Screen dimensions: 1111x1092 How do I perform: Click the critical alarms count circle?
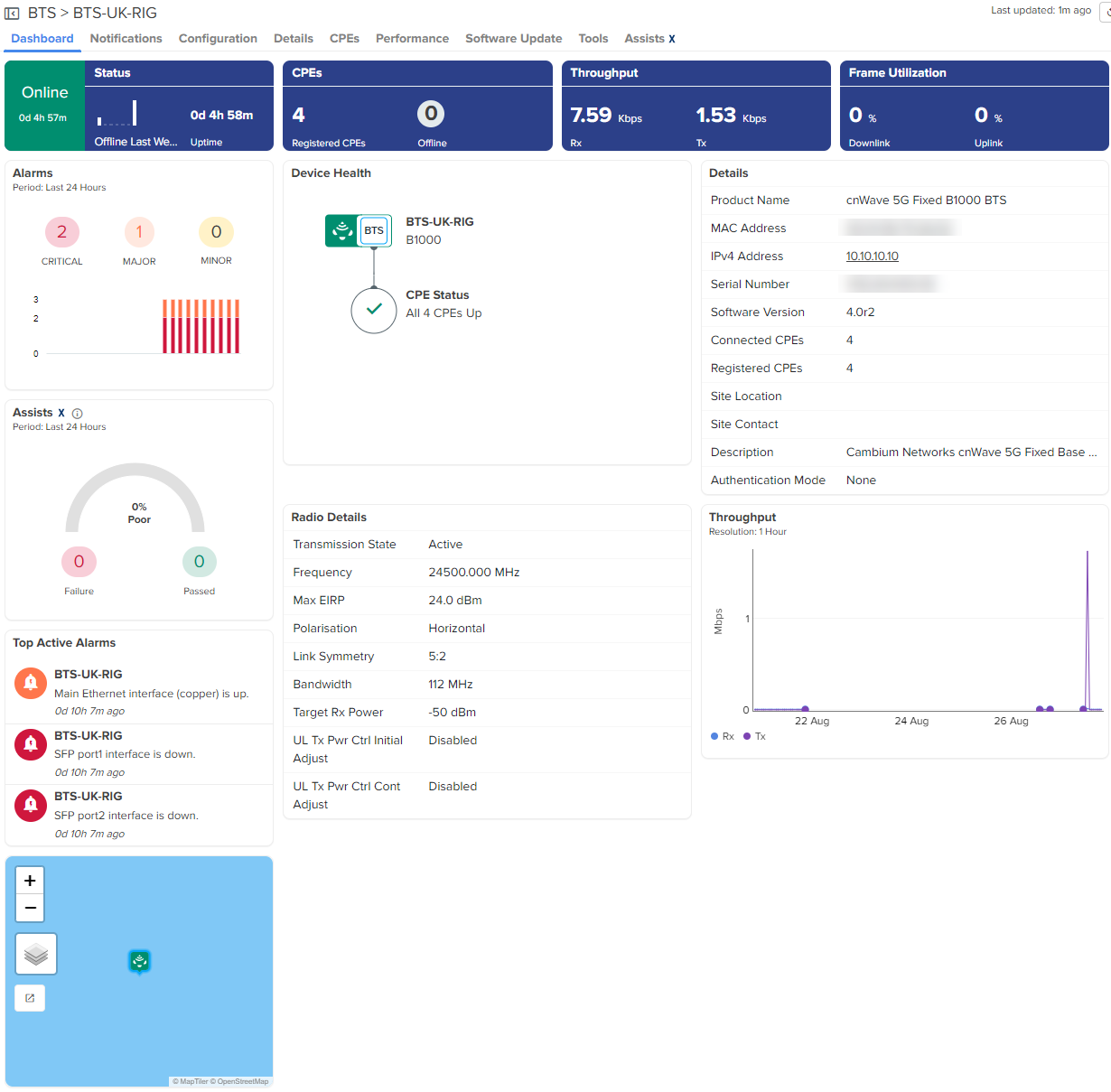point(62,232)
